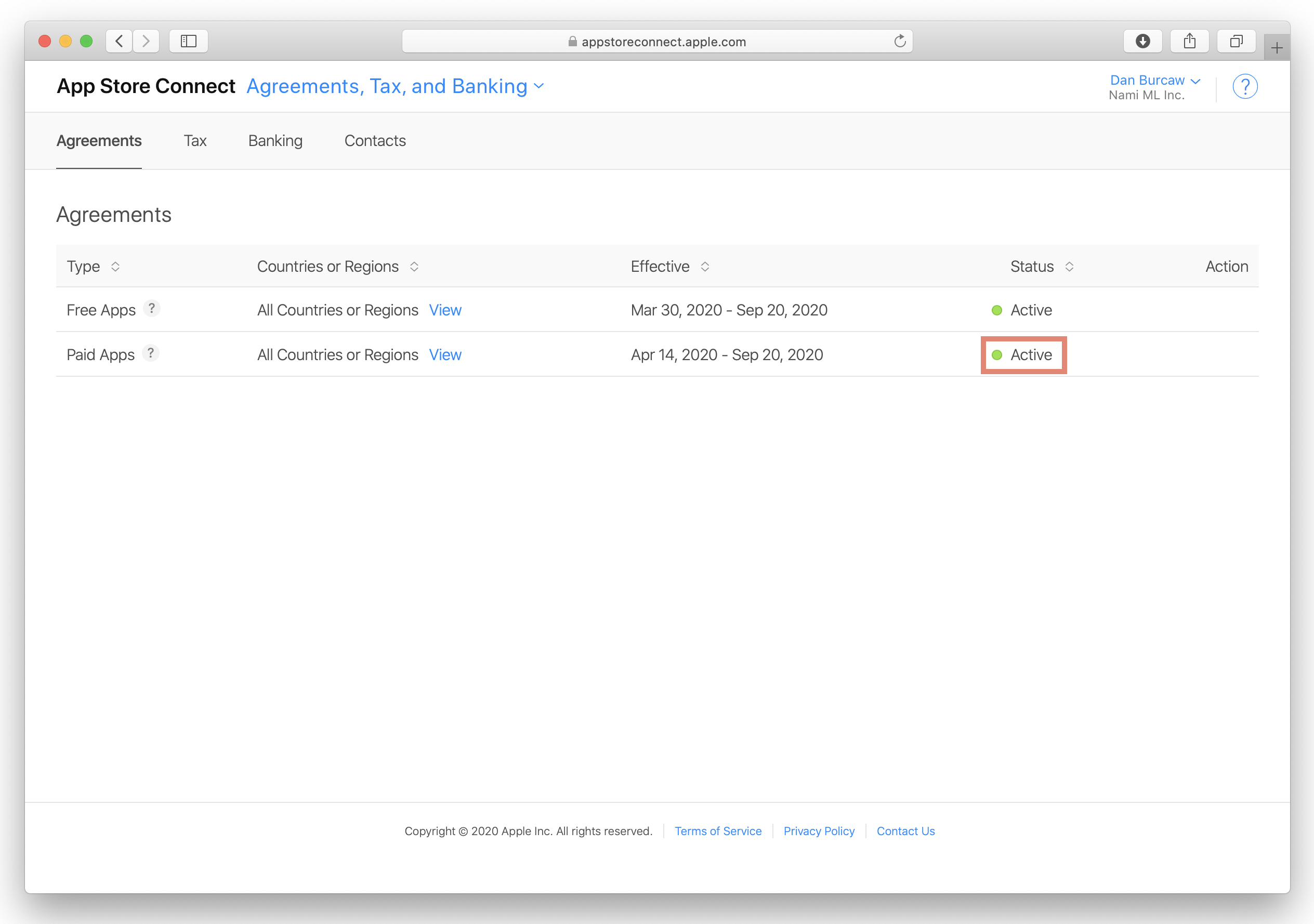Viewport: 1314px width, 924px height.
Task: Click the Share icon in the toolbar
Action: pyautogui.click(x=1189, y=41)
